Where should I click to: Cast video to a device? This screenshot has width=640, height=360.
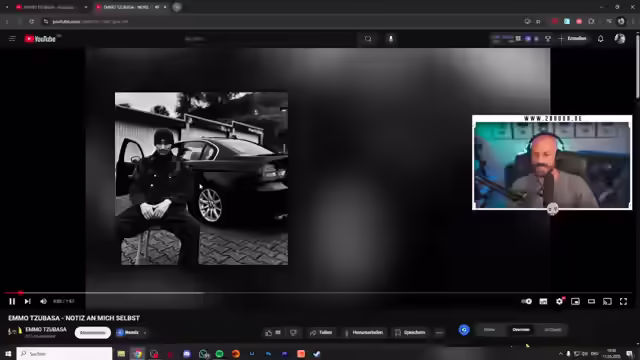click(x=607, y=301)
